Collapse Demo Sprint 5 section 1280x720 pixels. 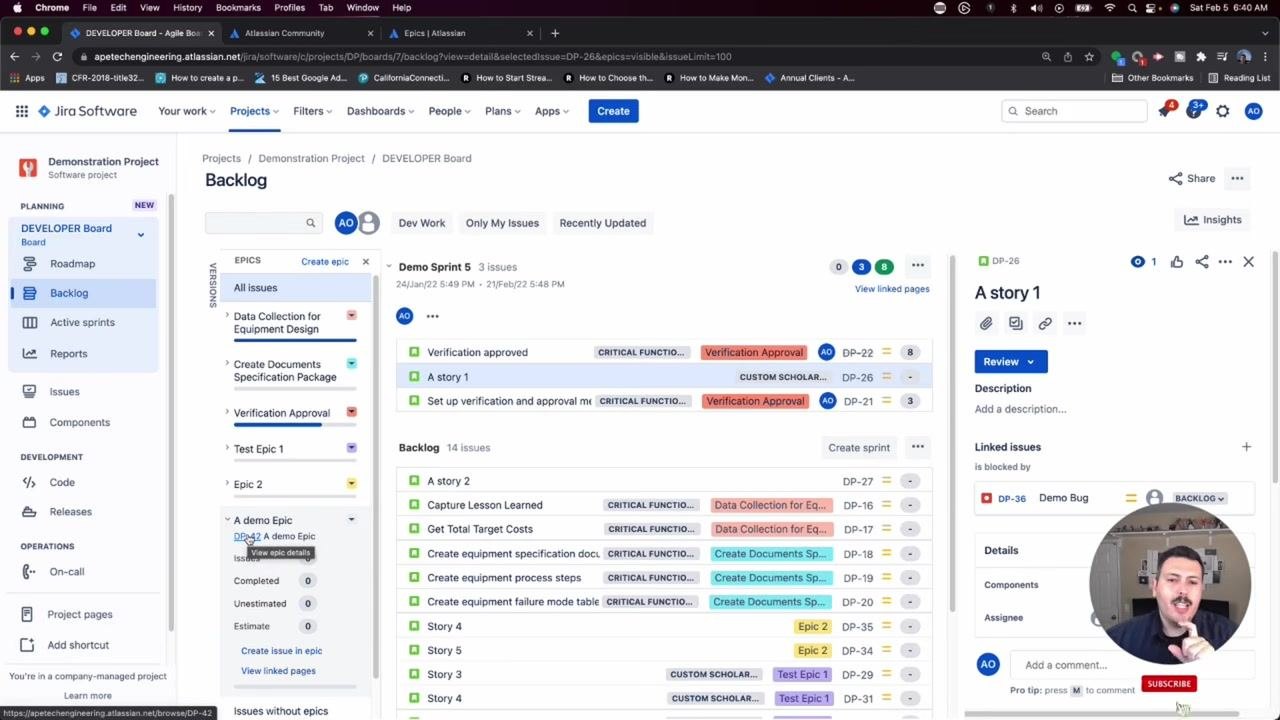(389, 267)
